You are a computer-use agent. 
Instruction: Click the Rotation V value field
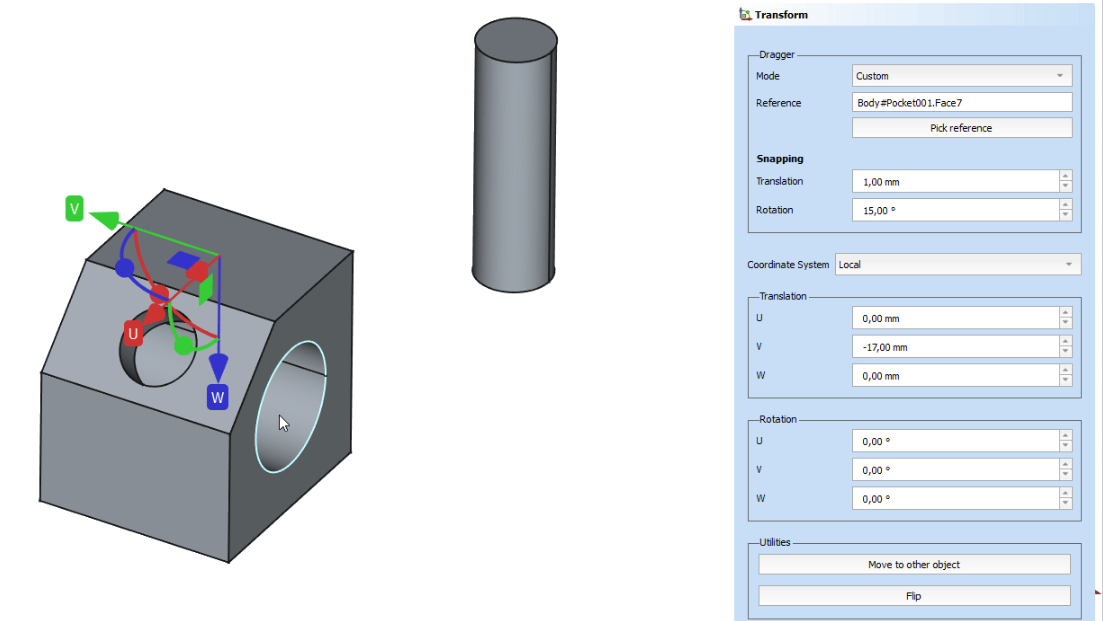pyautogui.click(x=955, y=470)
